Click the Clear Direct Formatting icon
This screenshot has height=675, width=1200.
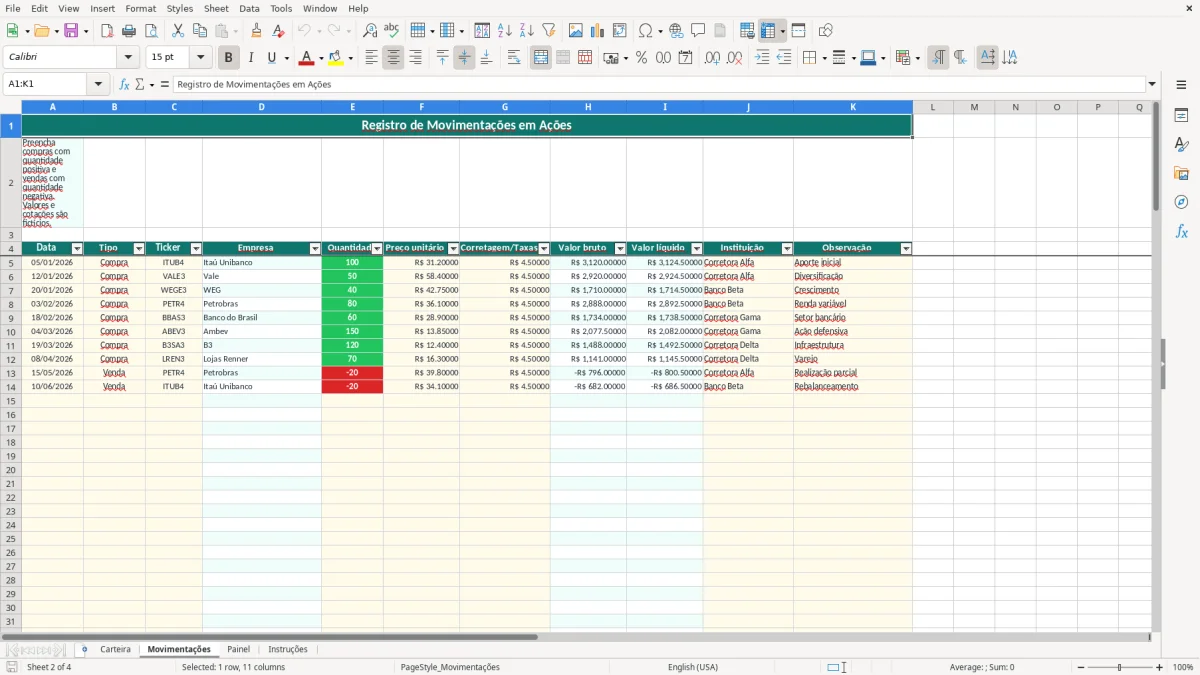(x=279, y=31)
